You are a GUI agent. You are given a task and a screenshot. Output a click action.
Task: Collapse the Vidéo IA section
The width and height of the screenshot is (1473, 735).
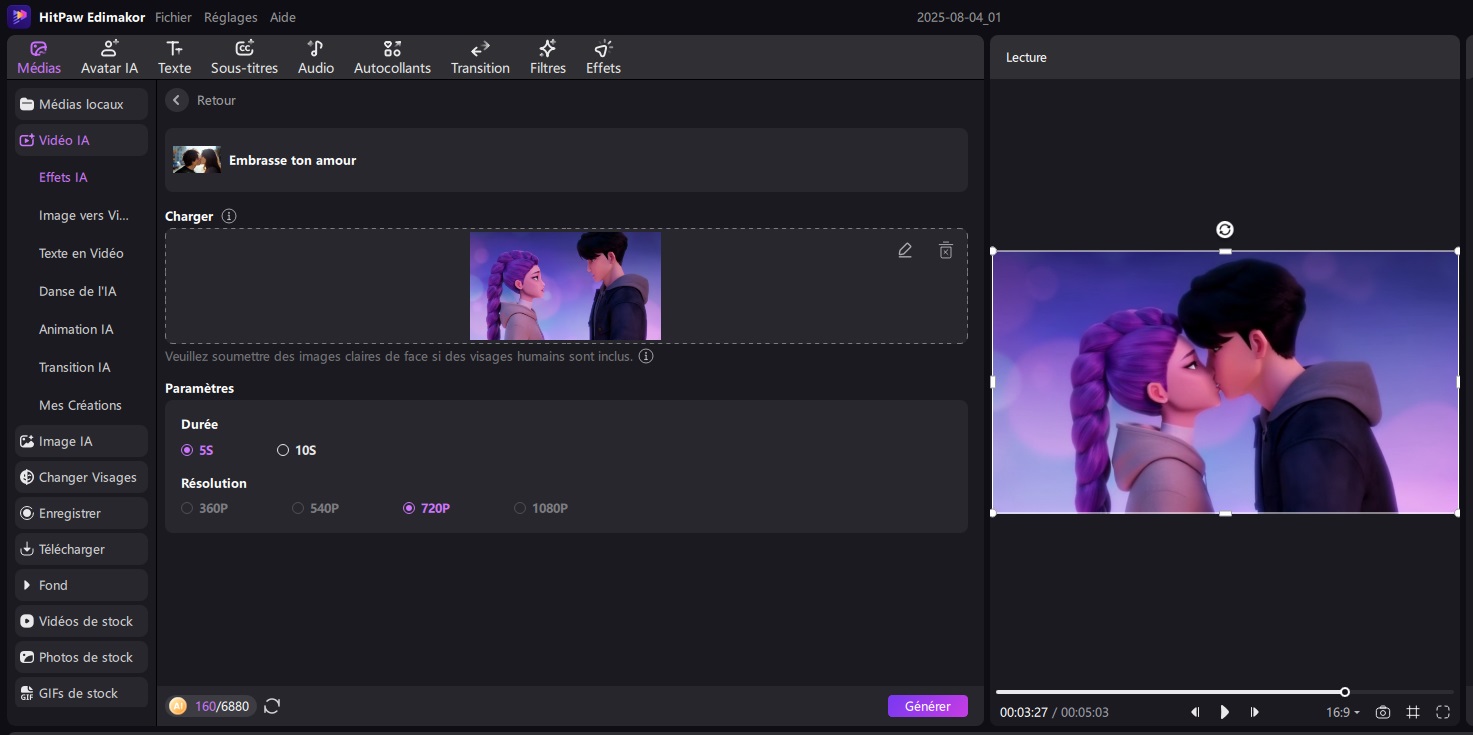click(x=82, y=140)
